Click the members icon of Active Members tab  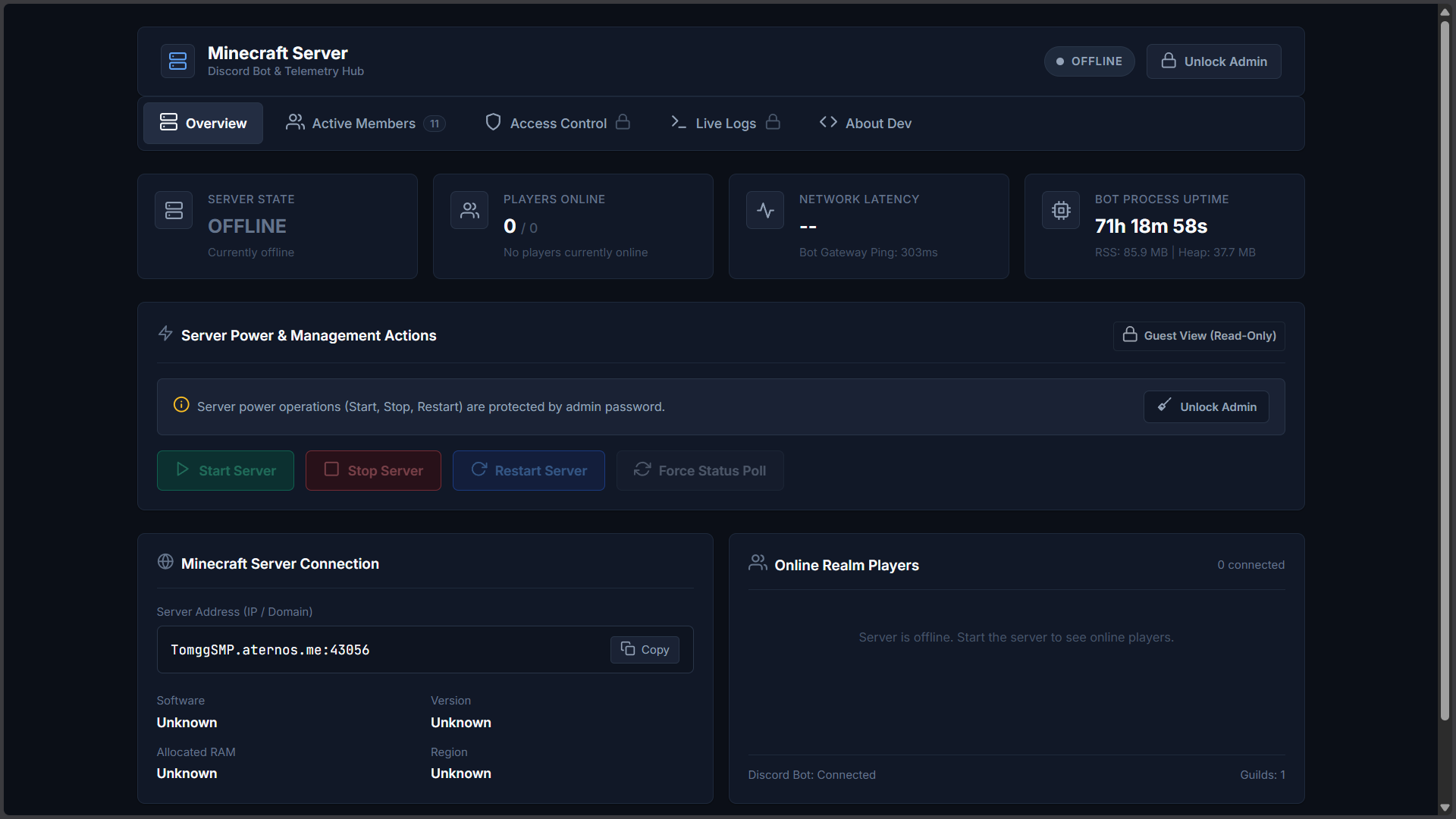tap(295, 122)
